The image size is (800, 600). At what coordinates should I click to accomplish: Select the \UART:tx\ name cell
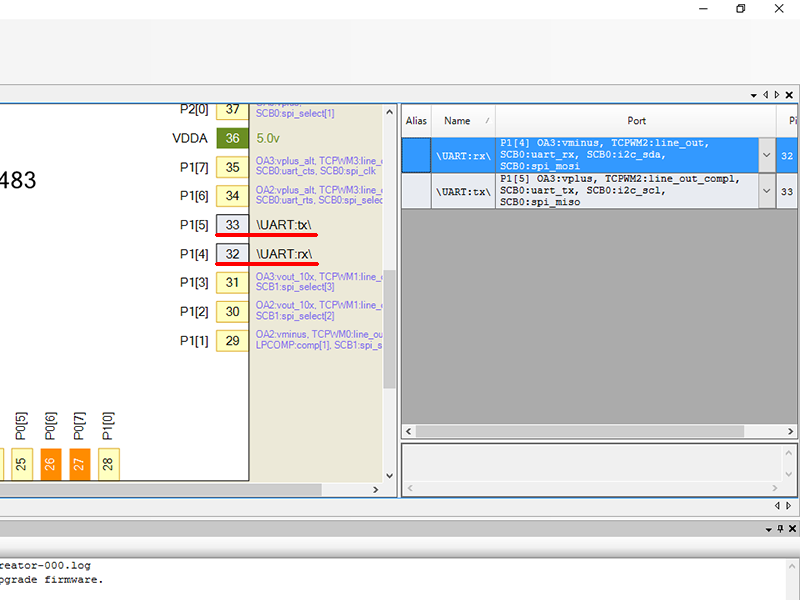click(463, 191)
